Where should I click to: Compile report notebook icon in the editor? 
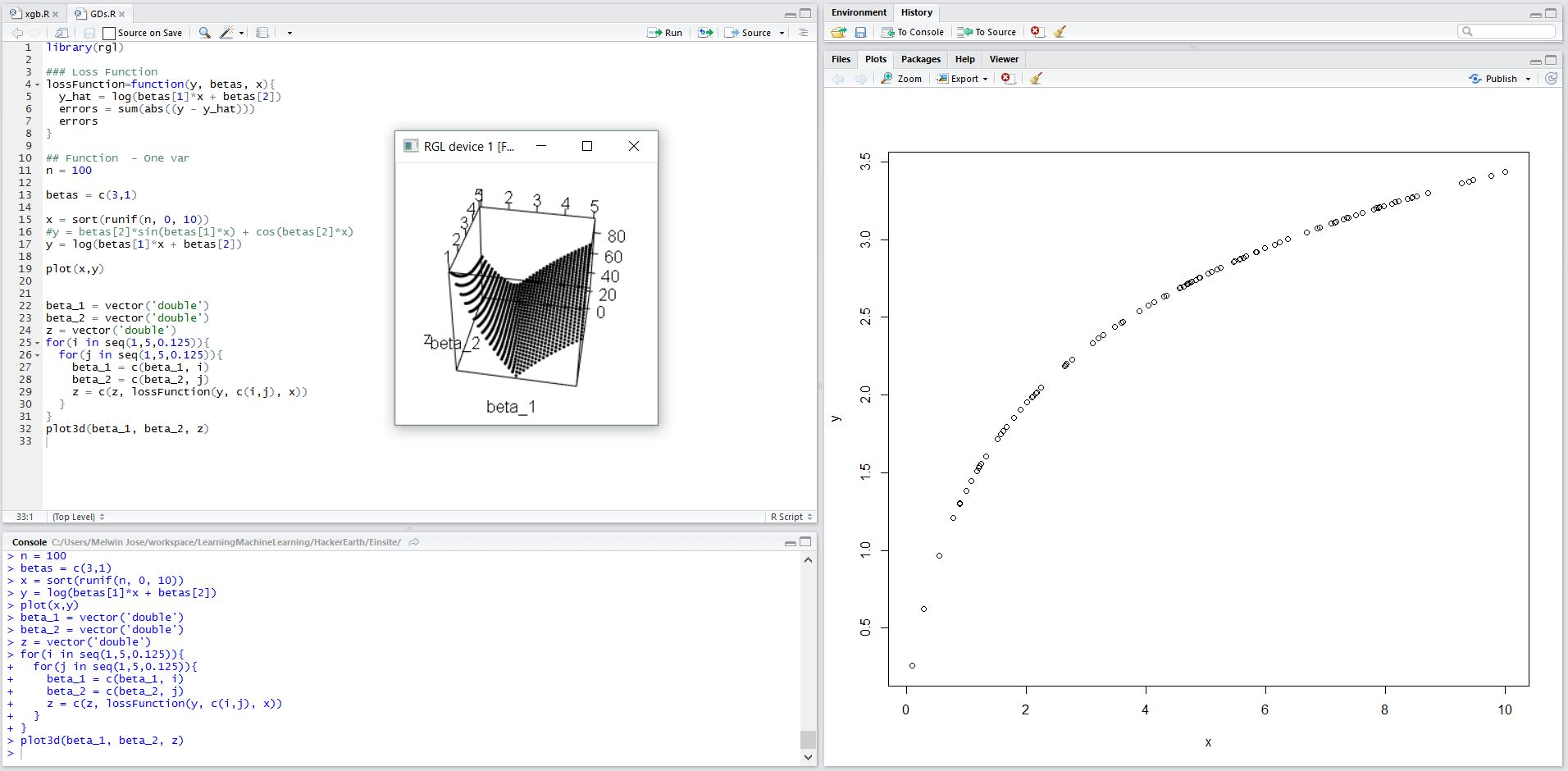click(x=262, y=33)
